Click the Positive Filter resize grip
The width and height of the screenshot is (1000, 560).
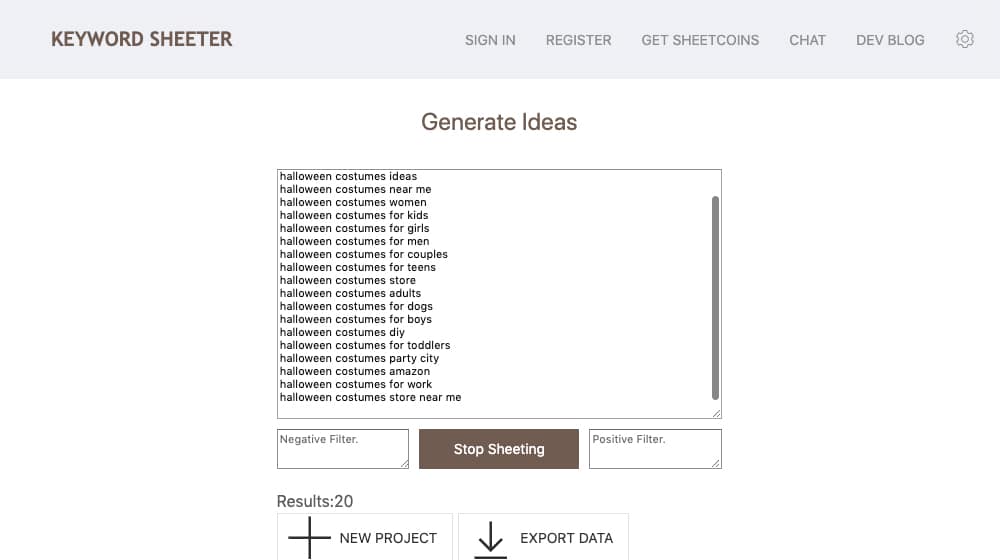pyautogui.click(x=716, y=464)
